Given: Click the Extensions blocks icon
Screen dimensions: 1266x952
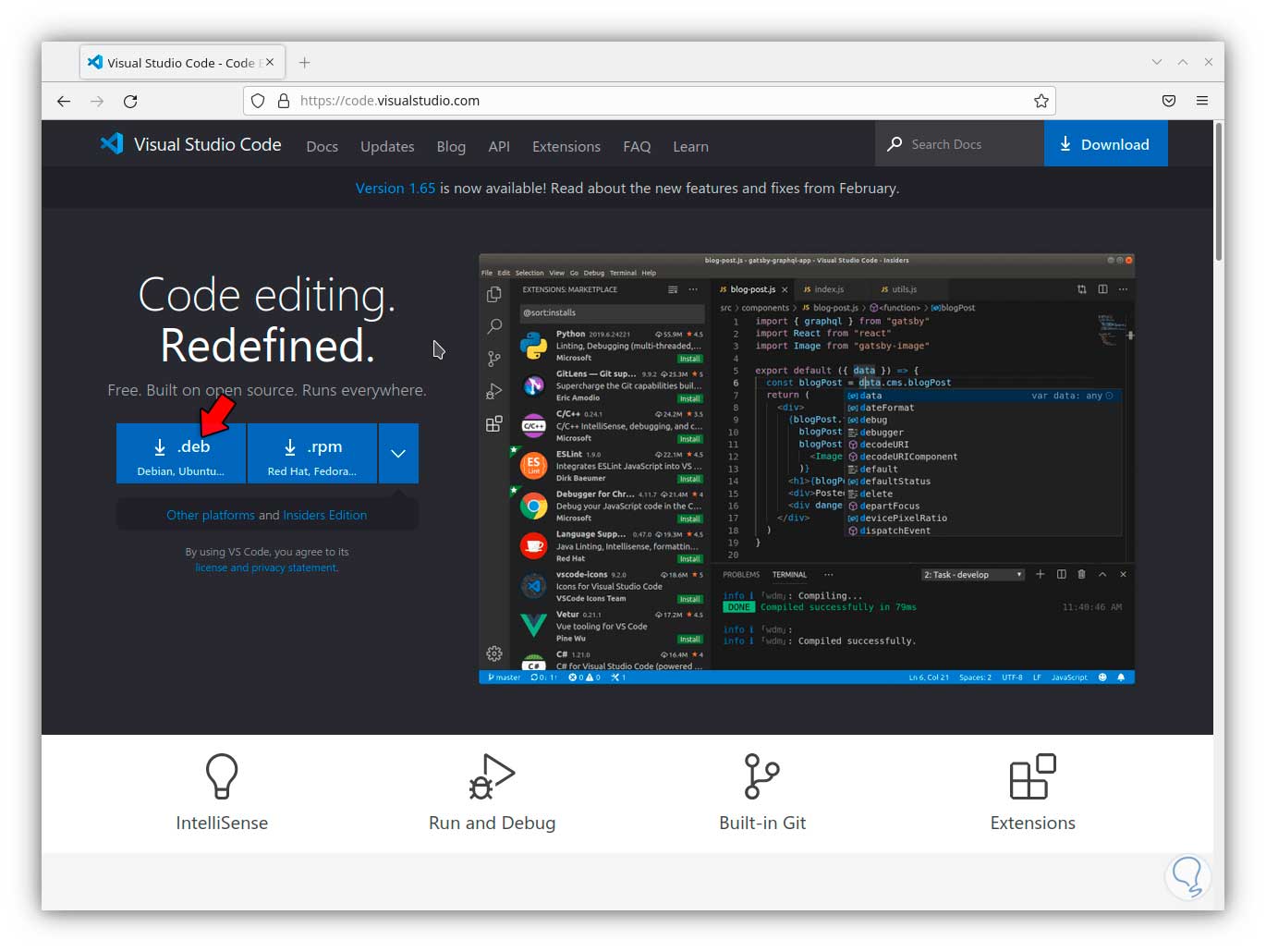Looking at the screenshot, I should pyautogui.click(x=1033, y=776).
